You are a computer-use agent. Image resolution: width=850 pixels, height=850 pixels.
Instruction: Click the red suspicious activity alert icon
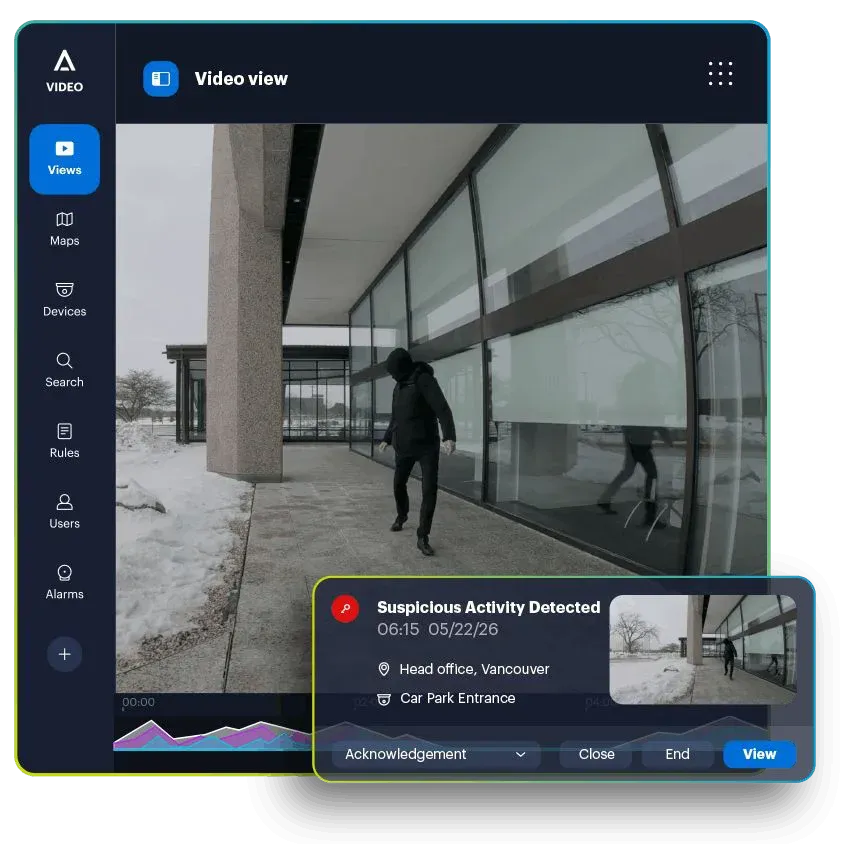(x=345, y=609)
